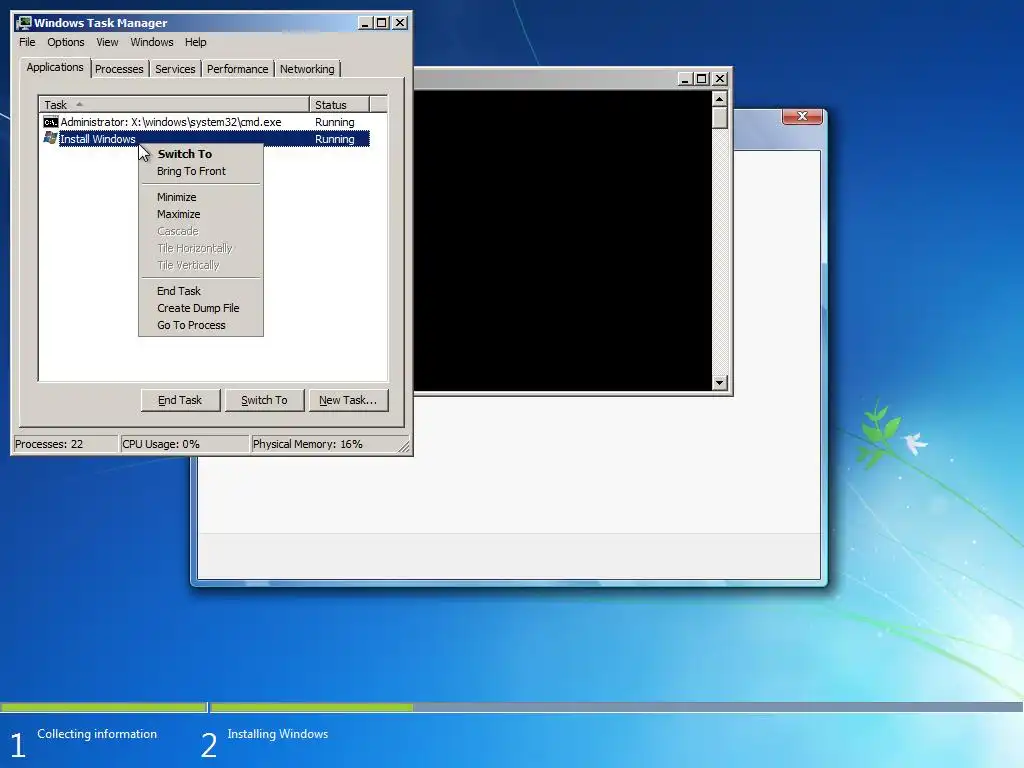Image resolution: width=1024 pixels, height=768 pixels.
Task: Maximize the command prompt window
Action: (701, 78)
